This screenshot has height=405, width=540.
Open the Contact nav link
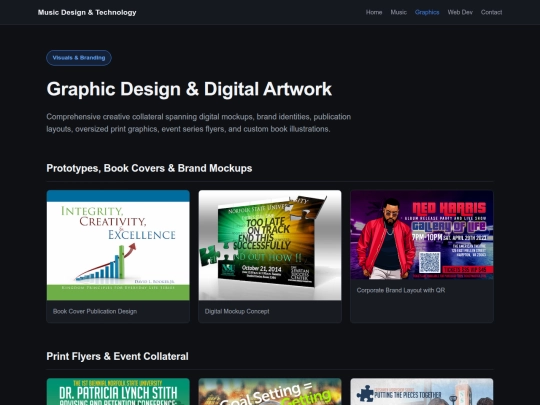click(491, 12)
